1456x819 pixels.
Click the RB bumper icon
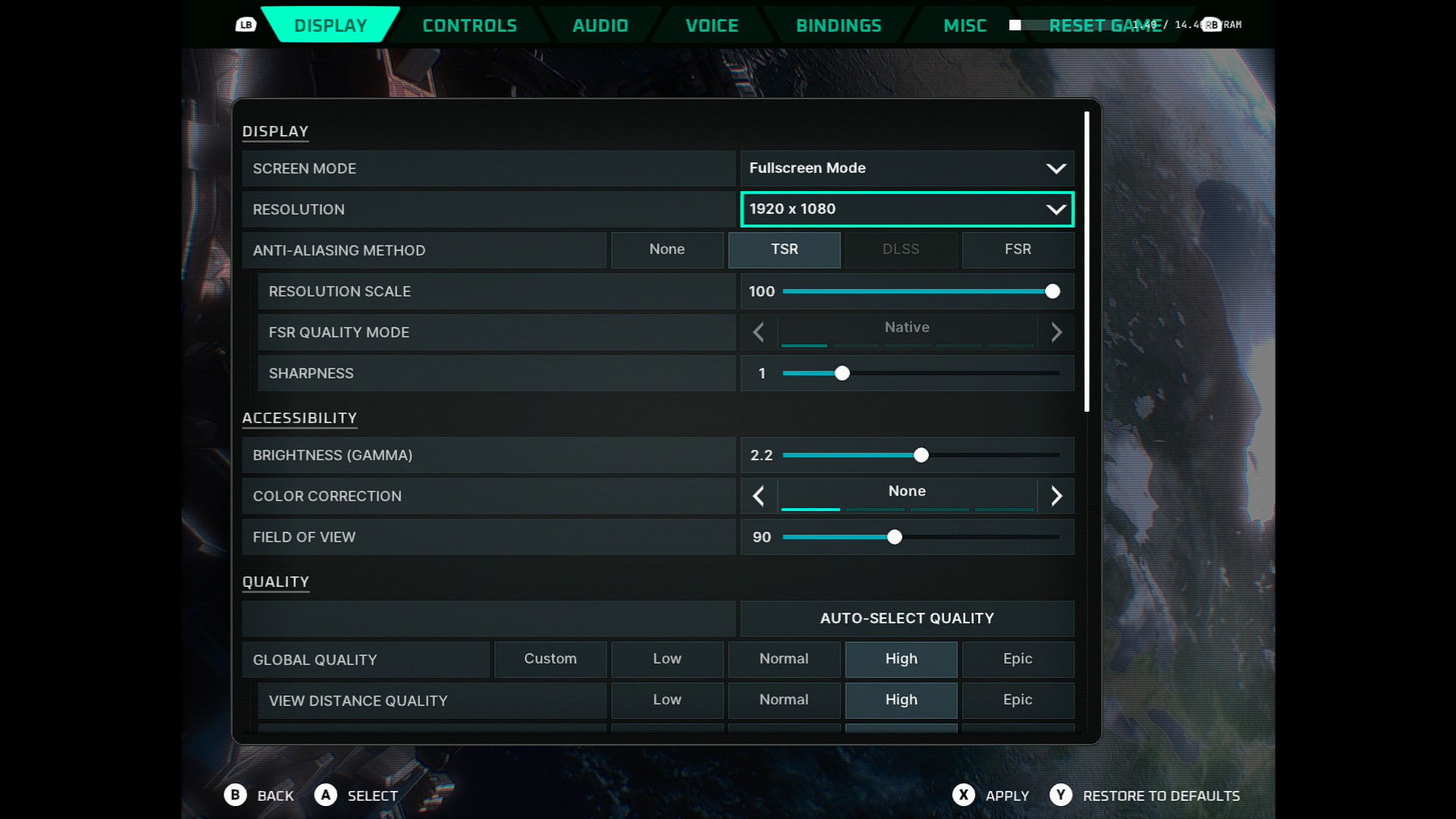point(1212,25)
